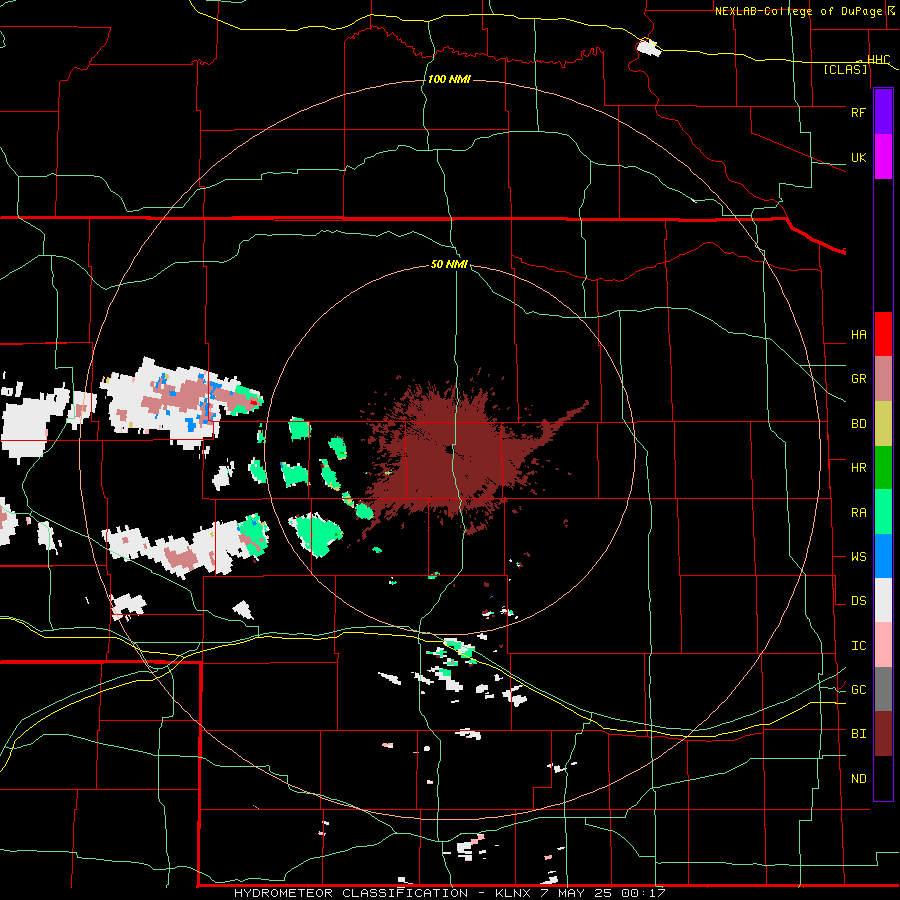Click the 'HA' legend label
Viewport: 900px width, 900px height.
tap(858, 334)
